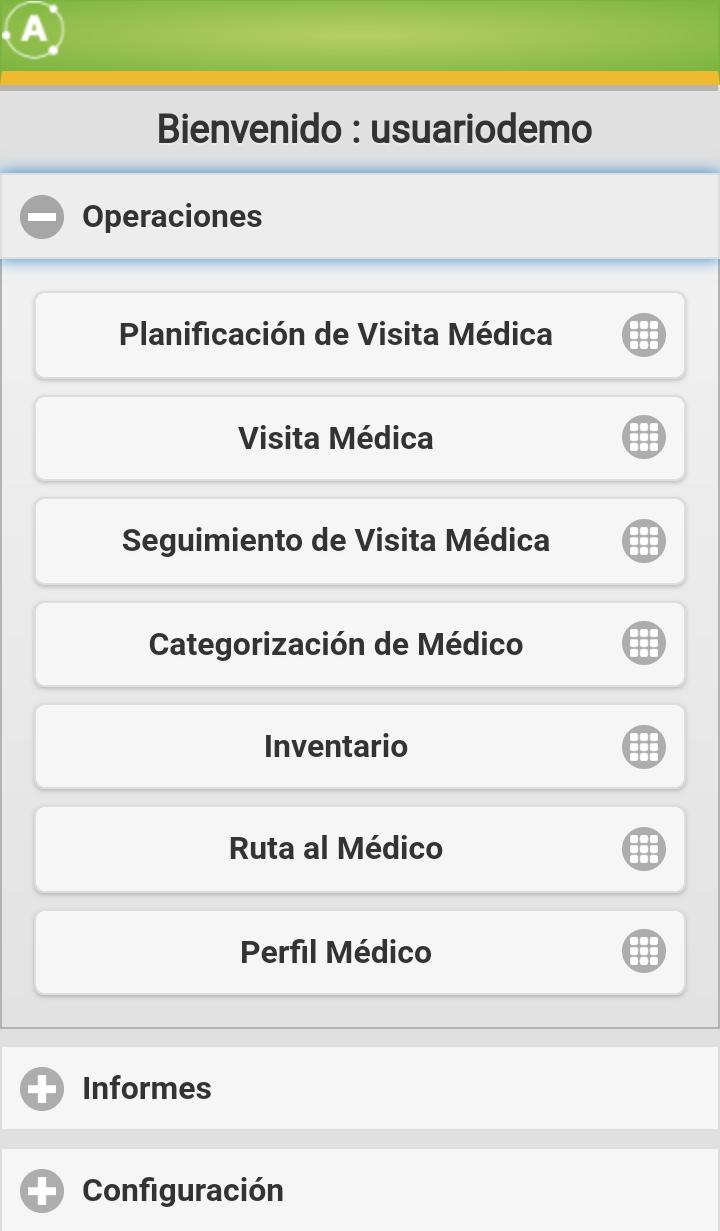The image size is (720, 1231).
Task: Click the grid icon beside Visita Médica
Action: 644,438
